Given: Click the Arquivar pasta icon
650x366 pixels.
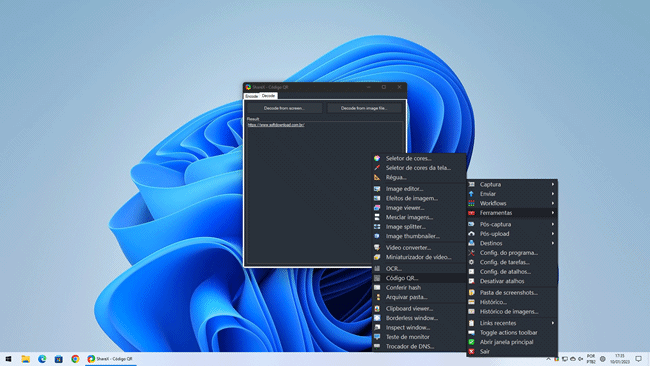Looking at the screenshot, I should pos(377,297).
